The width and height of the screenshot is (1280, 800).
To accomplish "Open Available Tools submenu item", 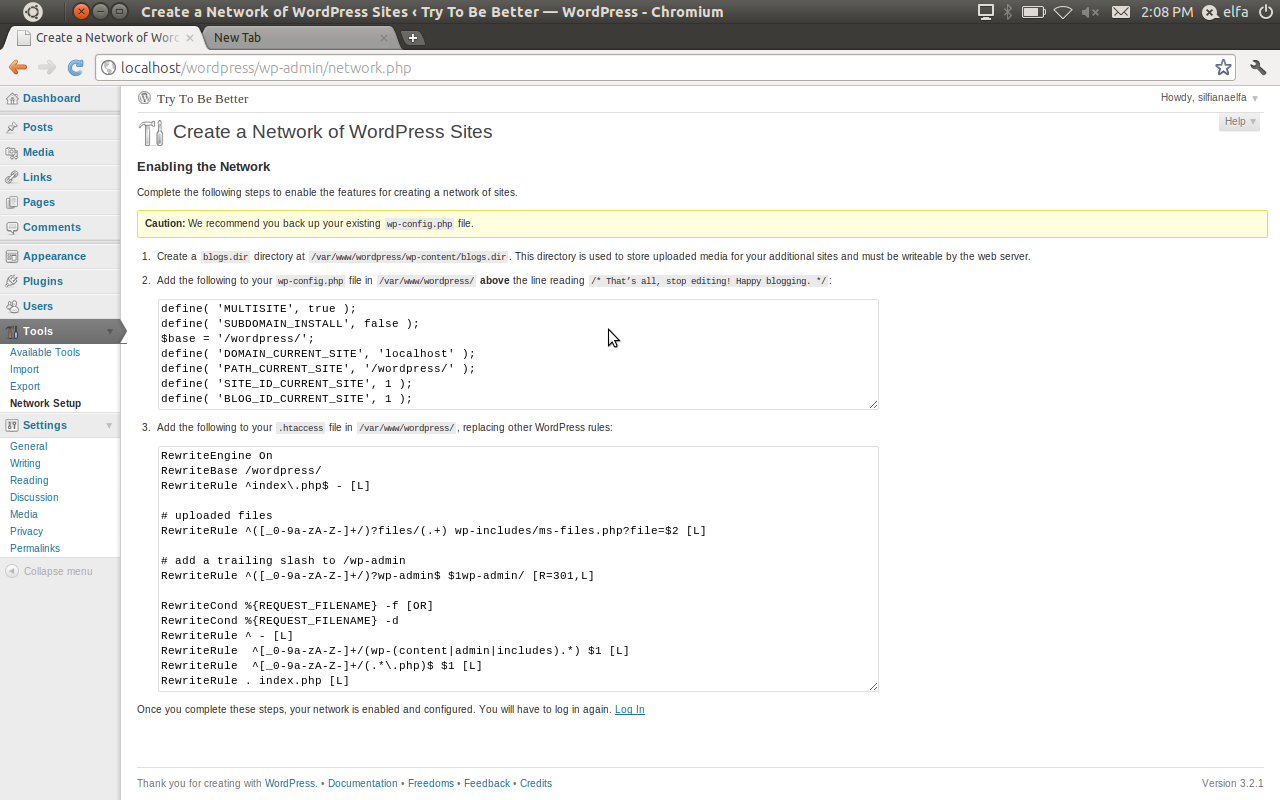I will [45, 353].
